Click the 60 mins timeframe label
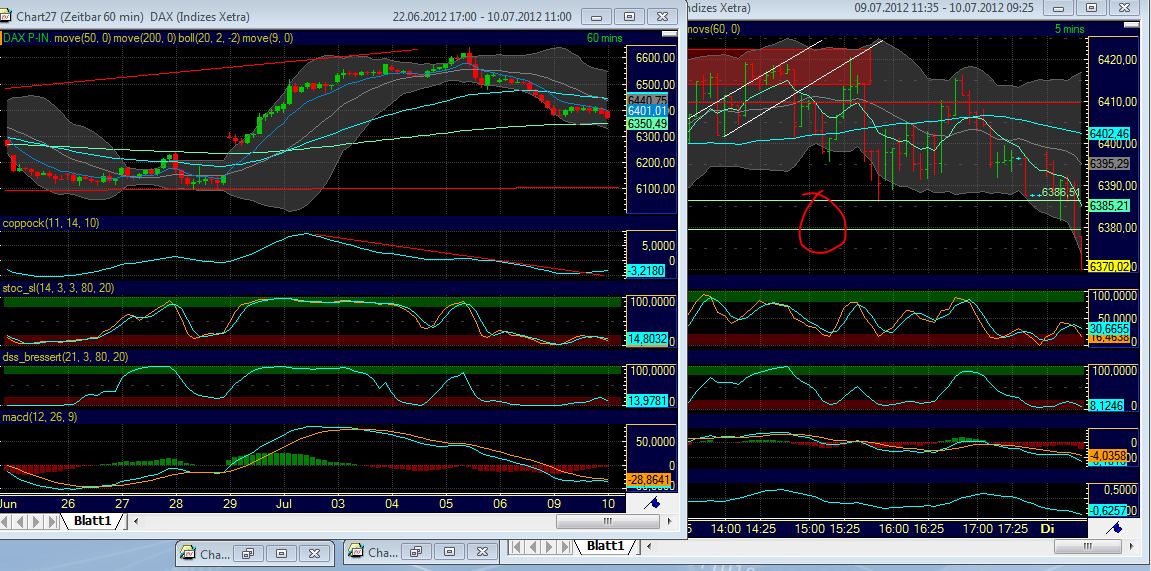 click(x=604, y=37)
